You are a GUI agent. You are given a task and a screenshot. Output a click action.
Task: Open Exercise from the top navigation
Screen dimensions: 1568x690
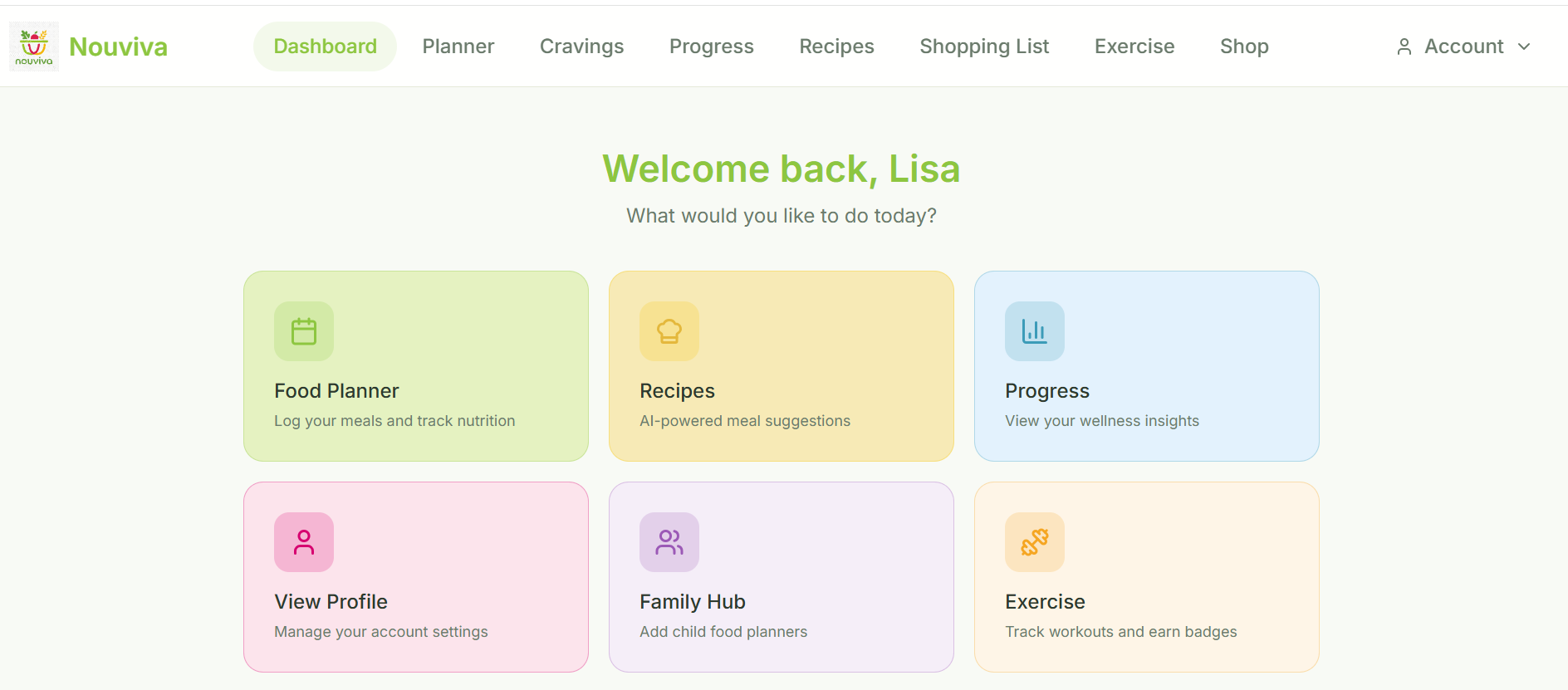coord(1134,46)
